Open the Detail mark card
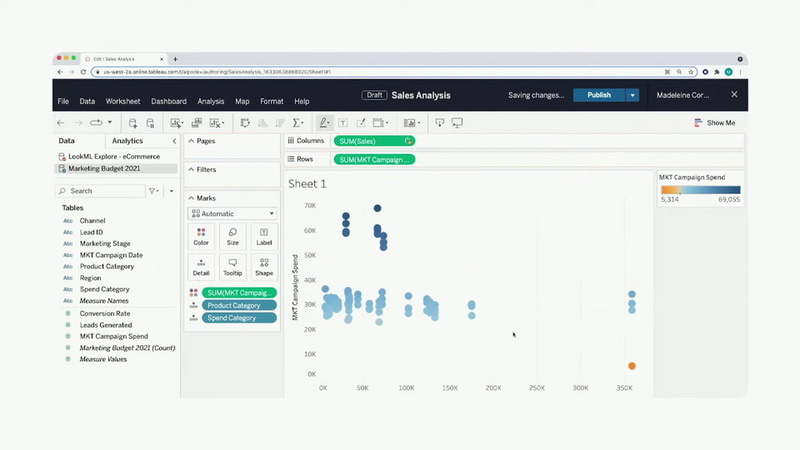 (x=201, y=267)
